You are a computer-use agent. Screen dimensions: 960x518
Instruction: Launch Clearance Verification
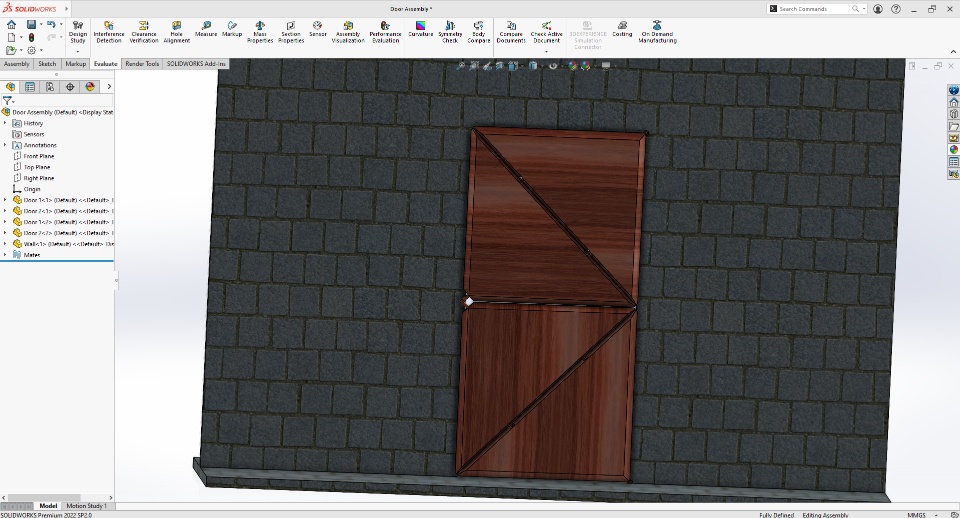pyautogui.click(x=144, y=32)
